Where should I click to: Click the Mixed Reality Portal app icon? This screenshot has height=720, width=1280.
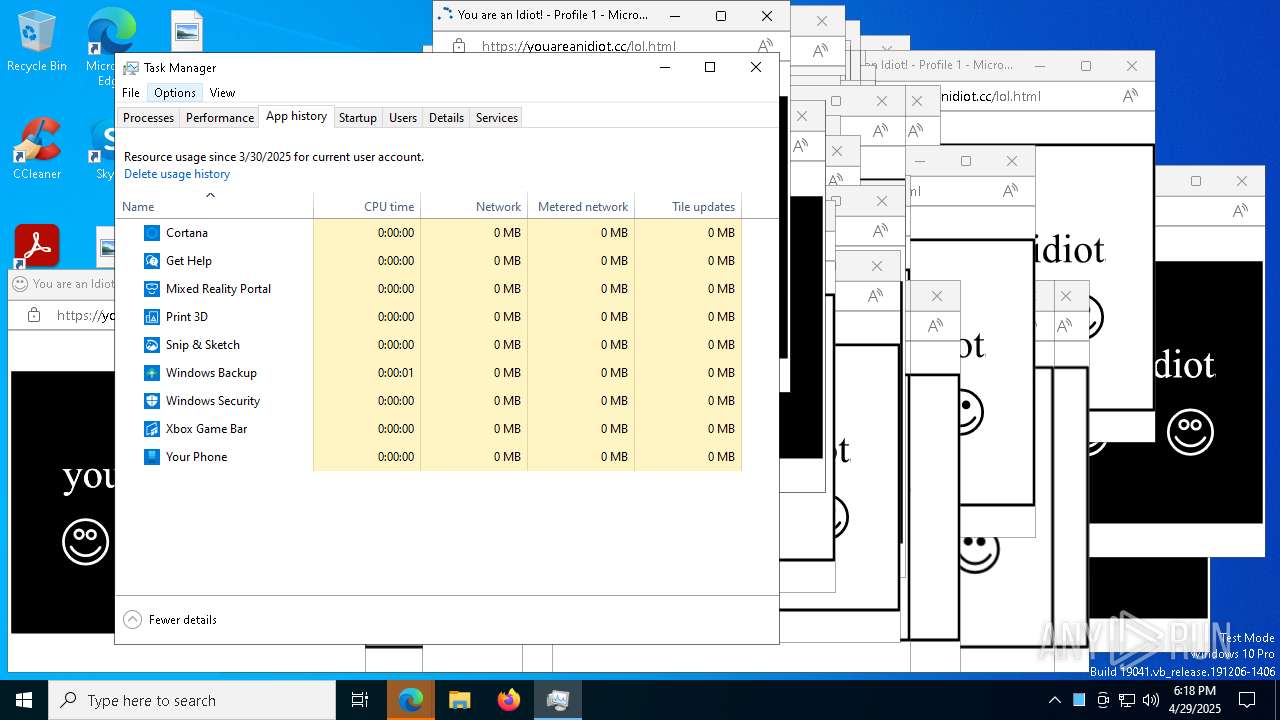tap(152, 289)
